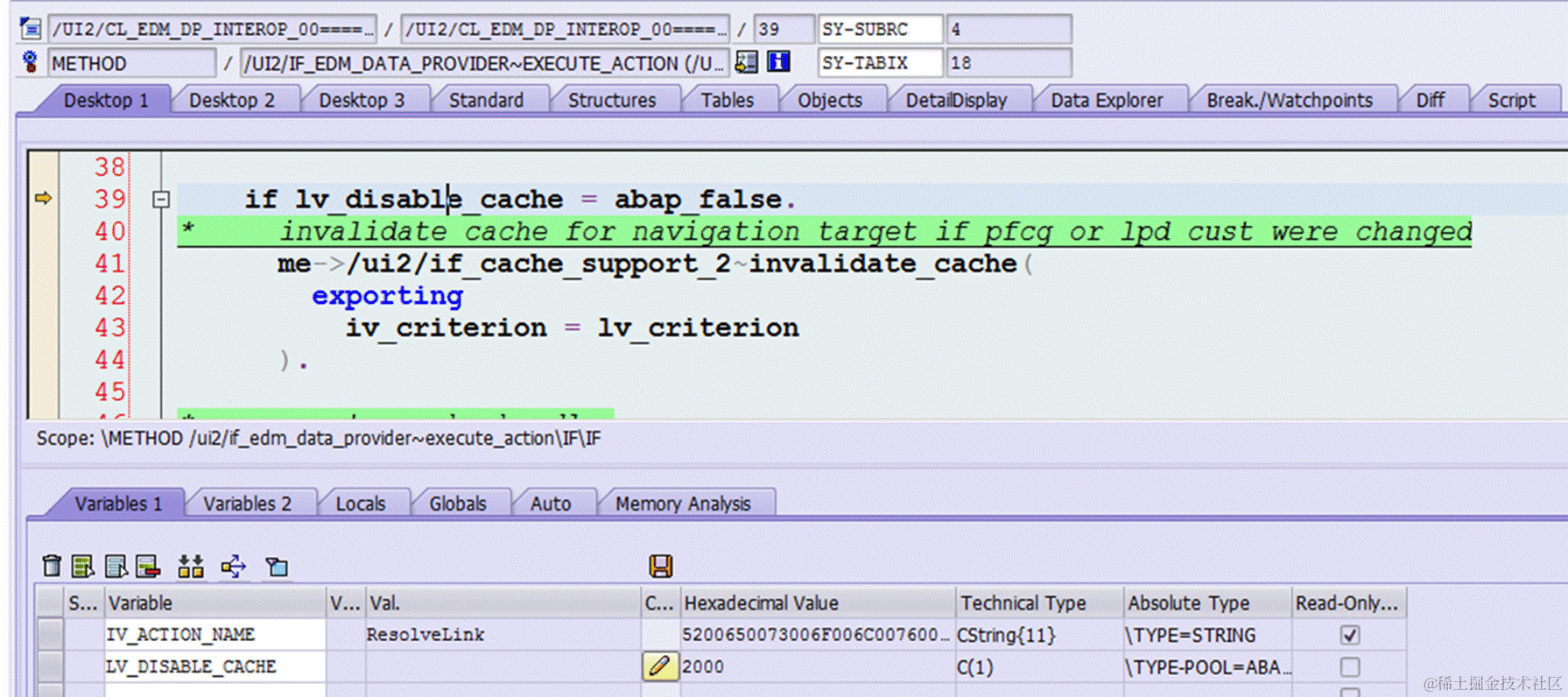Click the delete (trash can) icon in variables toolbar

(52, 567)
